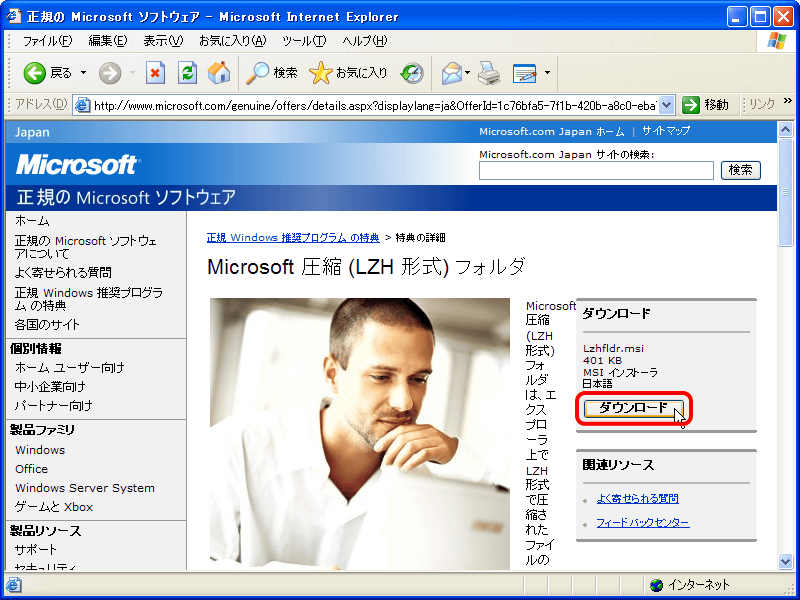
Task: Open the お気に入り(A) menu
Action: coord(233,41)
